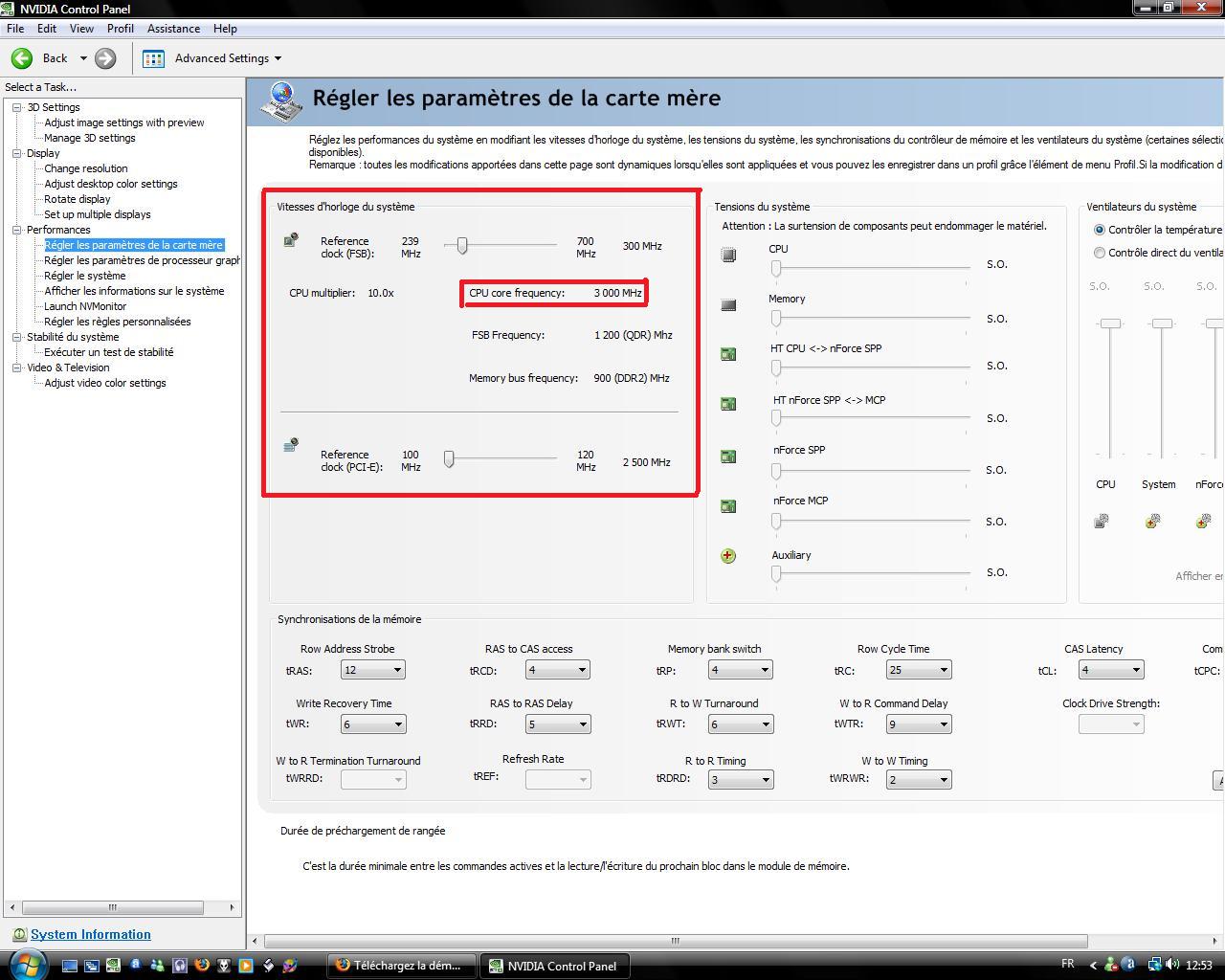The image size is (1225, 980).
Task: Launch Firefox from quick launch
Action: (x=201, y=966)
